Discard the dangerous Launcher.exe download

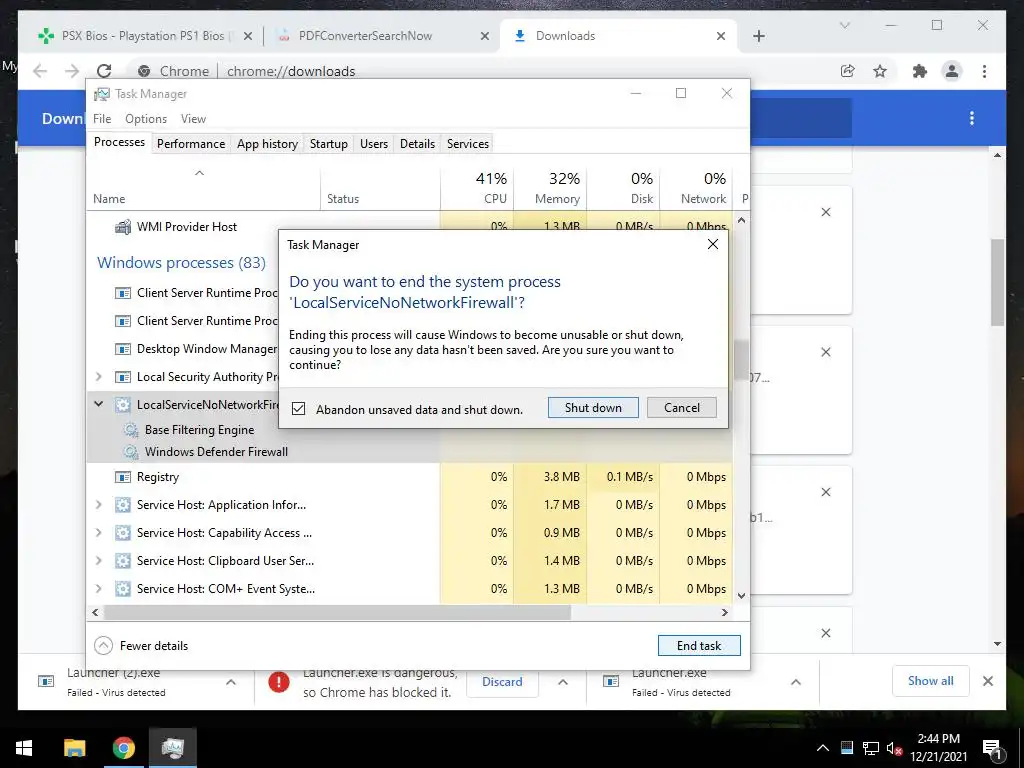coord(502,681)
